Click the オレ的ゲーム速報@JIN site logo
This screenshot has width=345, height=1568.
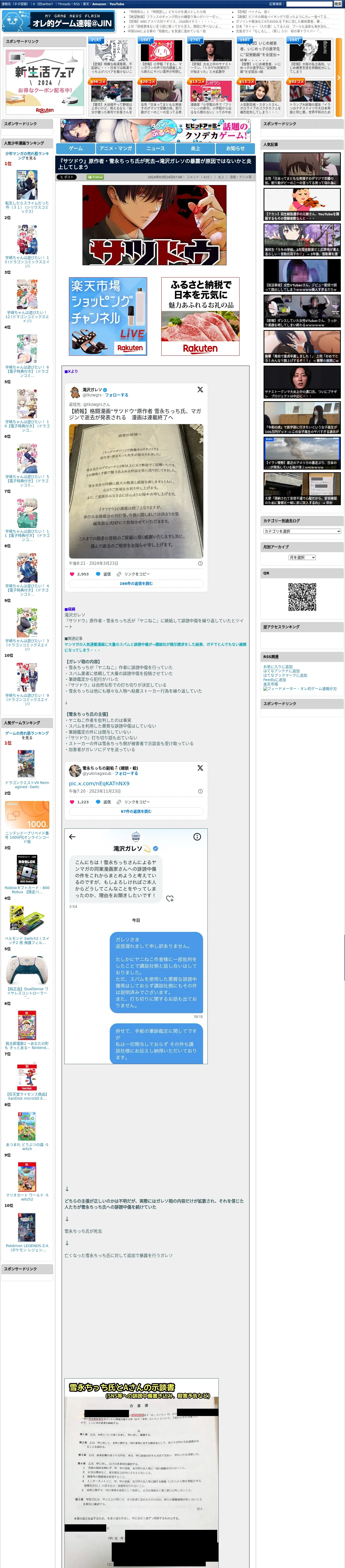pos(58,21)
